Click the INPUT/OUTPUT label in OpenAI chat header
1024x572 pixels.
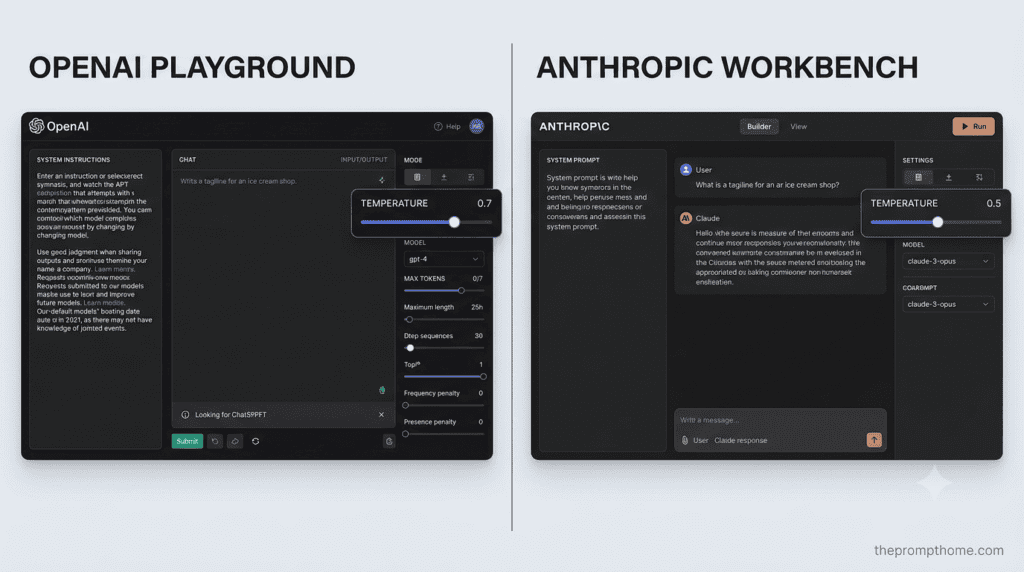click(364, 159)
